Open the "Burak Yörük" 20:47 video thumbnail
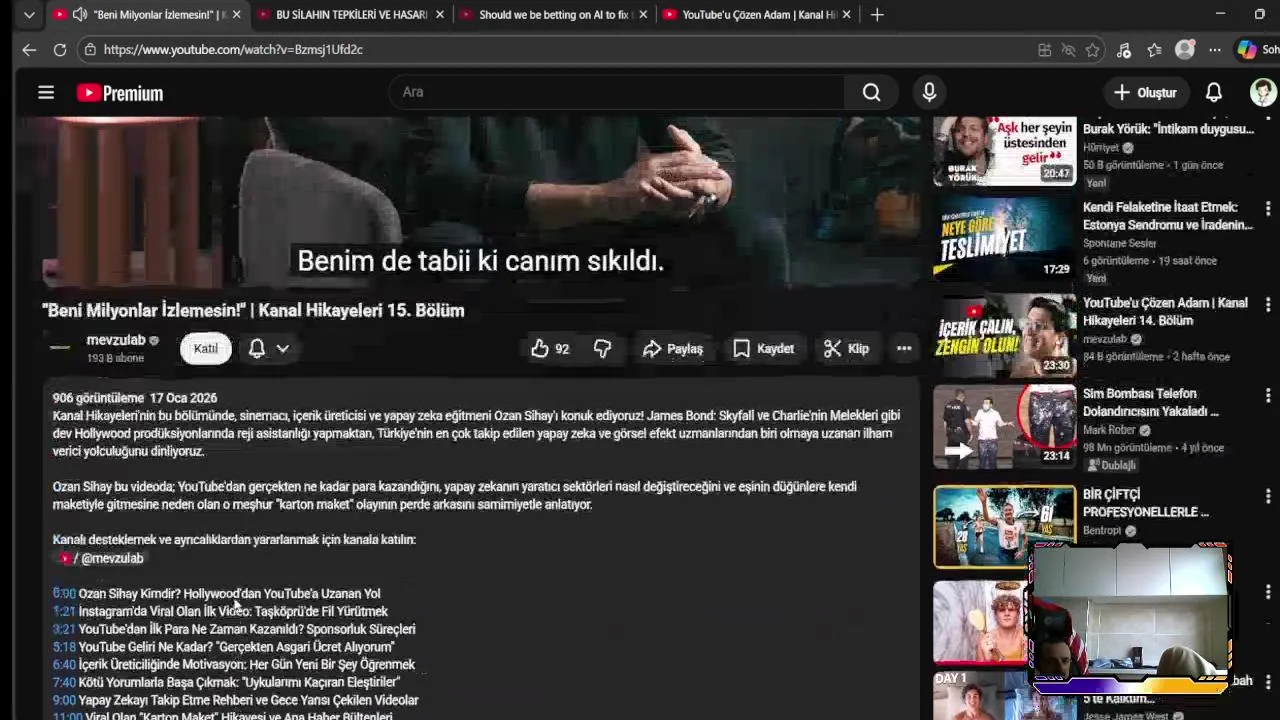 pos(1005,150)
